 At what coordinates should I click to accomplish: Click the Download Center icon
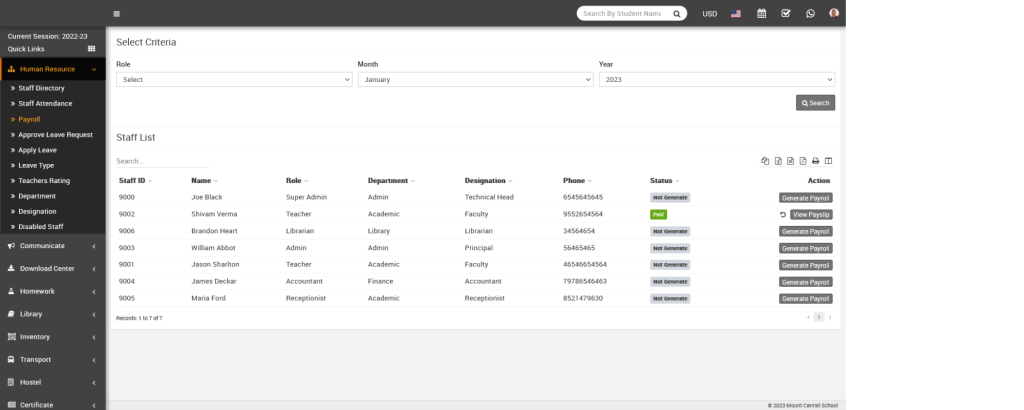coord(12,268)
